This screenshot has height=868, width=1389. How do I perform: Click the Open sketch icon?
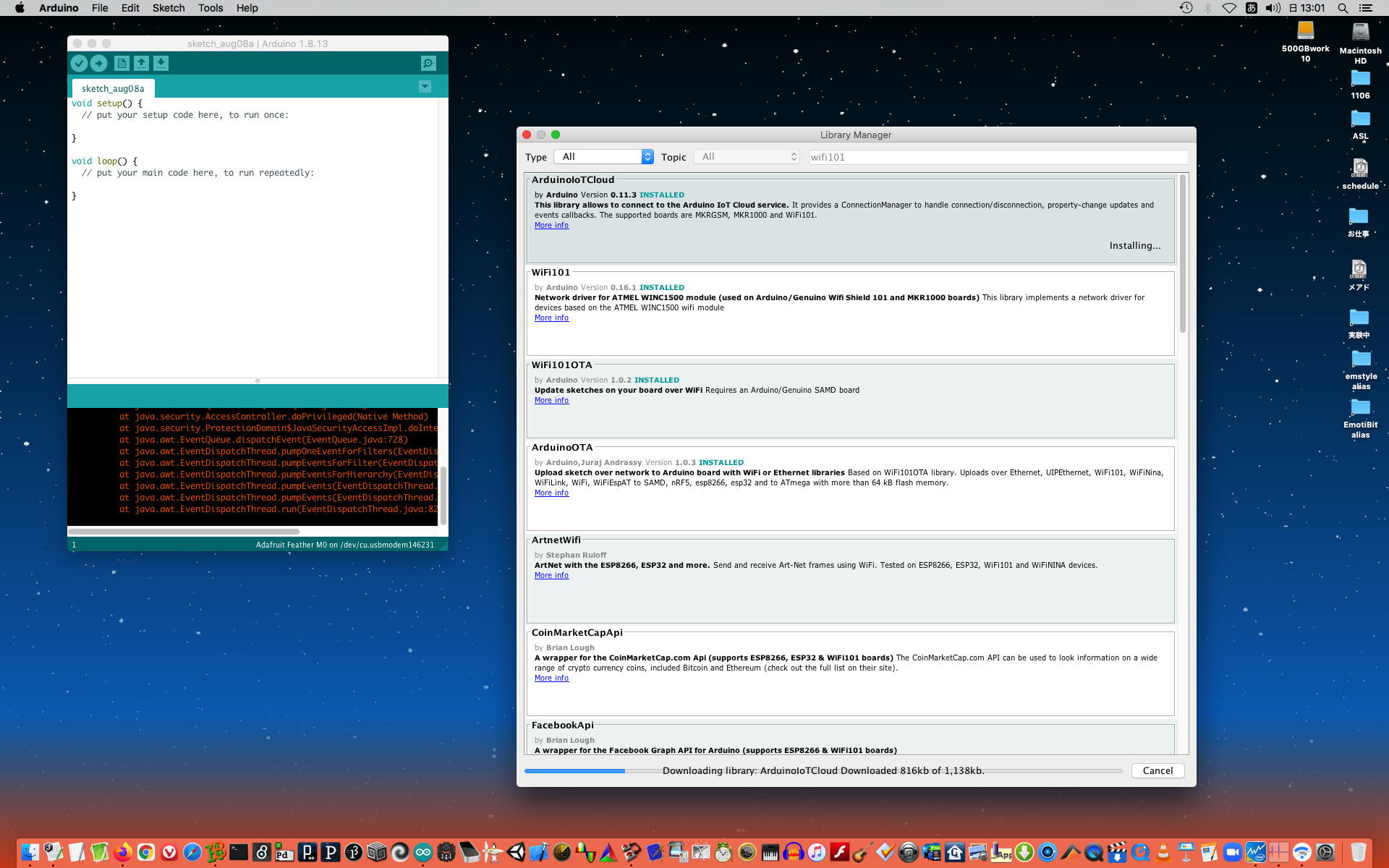(141, 64)
